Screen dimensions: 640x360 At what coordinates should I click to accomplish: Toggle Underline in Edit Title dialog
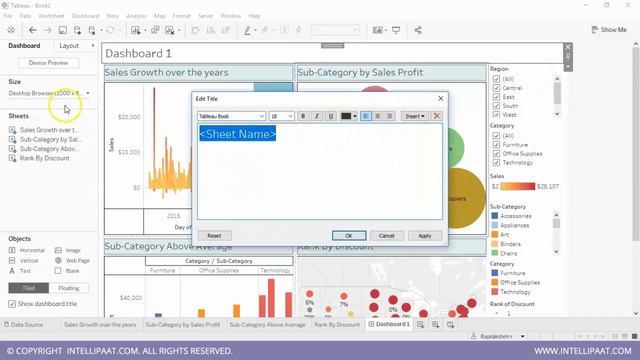click(331, 116)
